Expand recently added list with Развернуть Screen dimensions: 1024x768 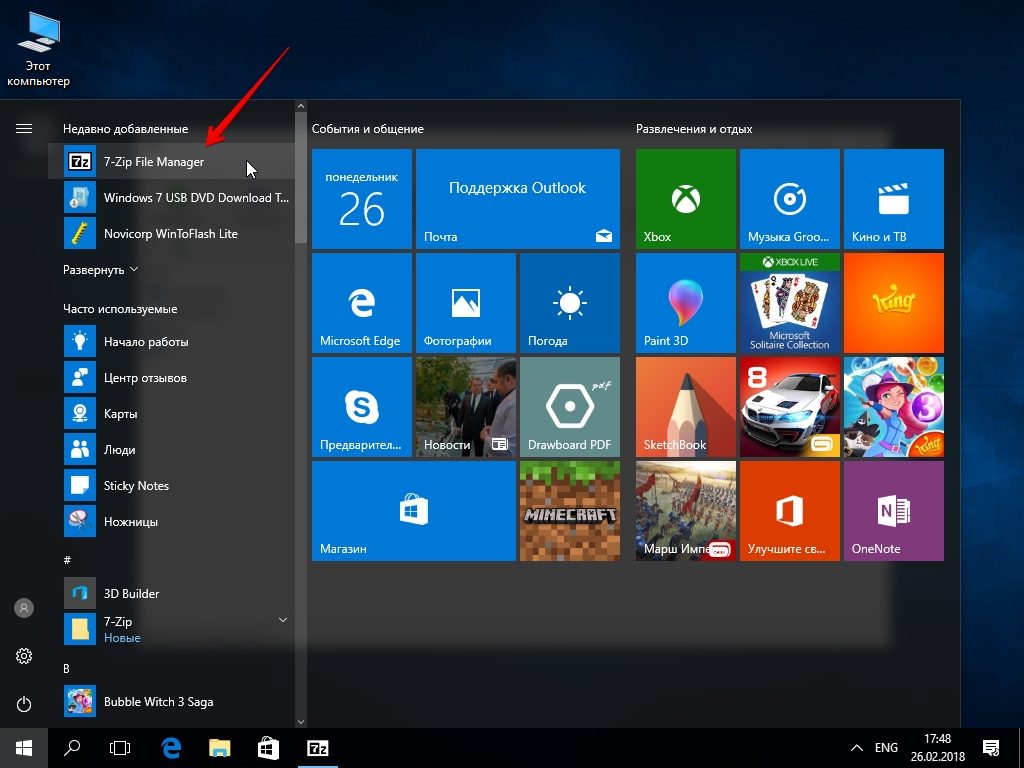coord(100,270)
